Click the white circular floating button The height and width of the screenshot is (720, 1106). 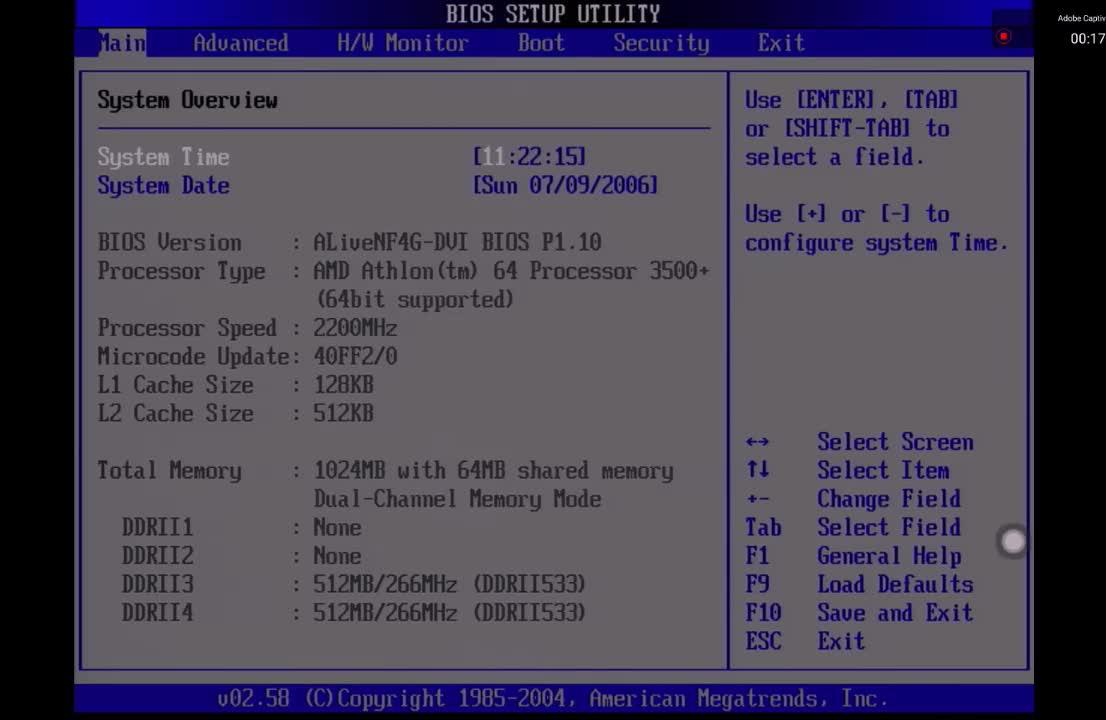[x=1014, y=542]
